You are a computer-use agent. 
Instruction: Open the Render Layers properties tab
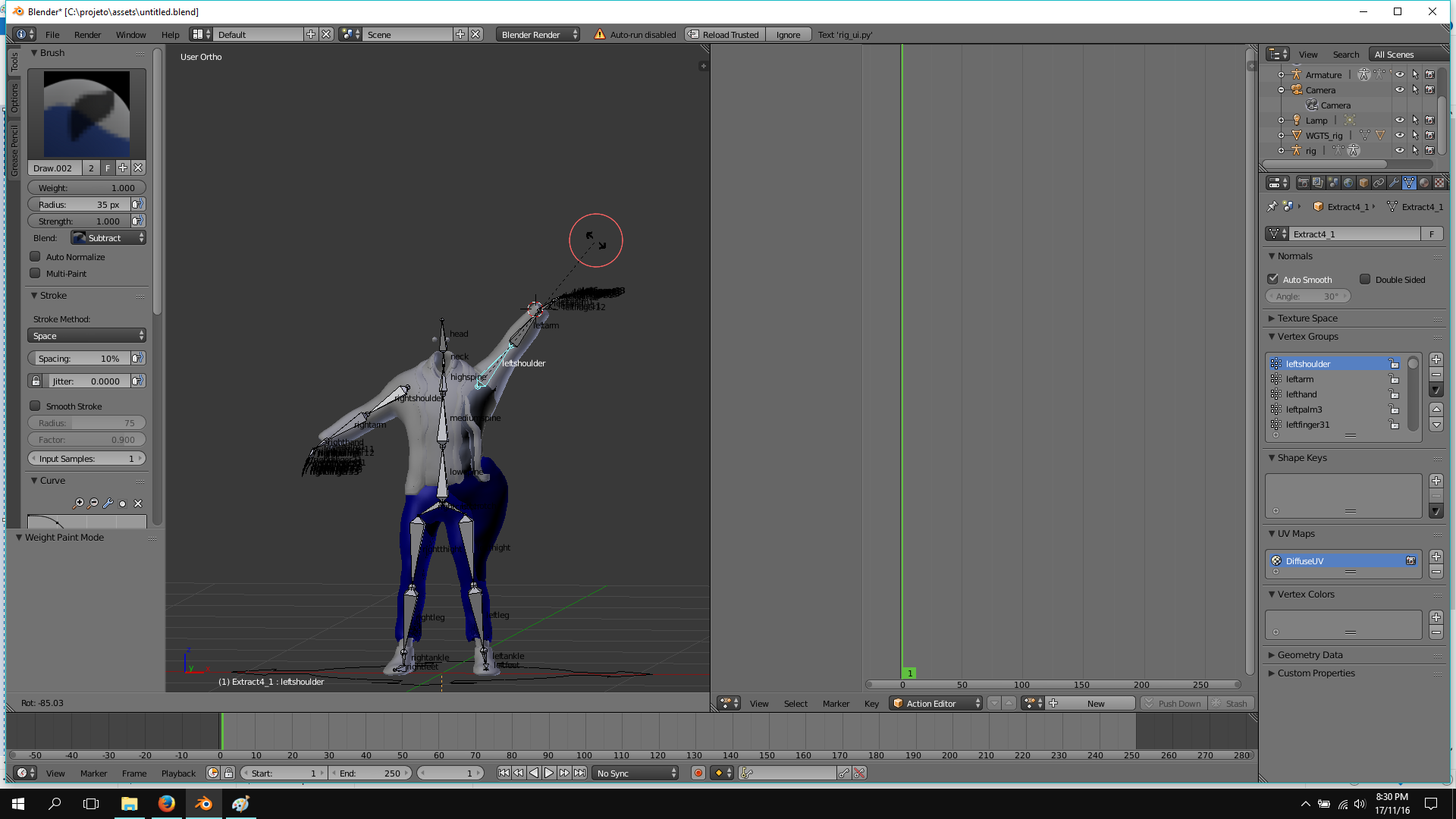1318,183
